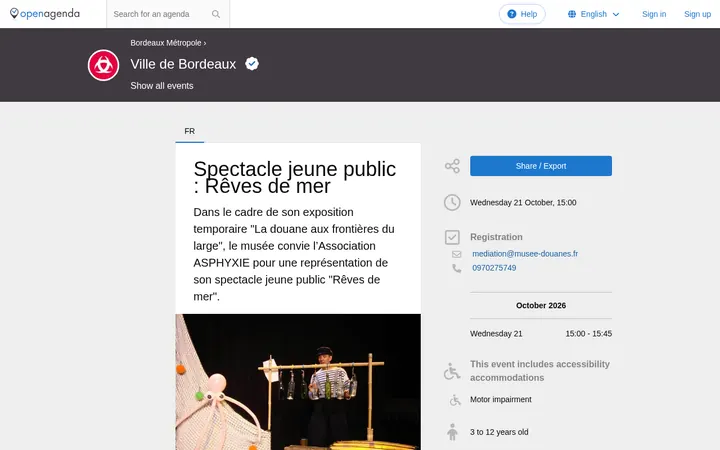Screen dimensions: 720x450
Task: Click the Registration checkbox icon
Action: (x=452, y=237)
